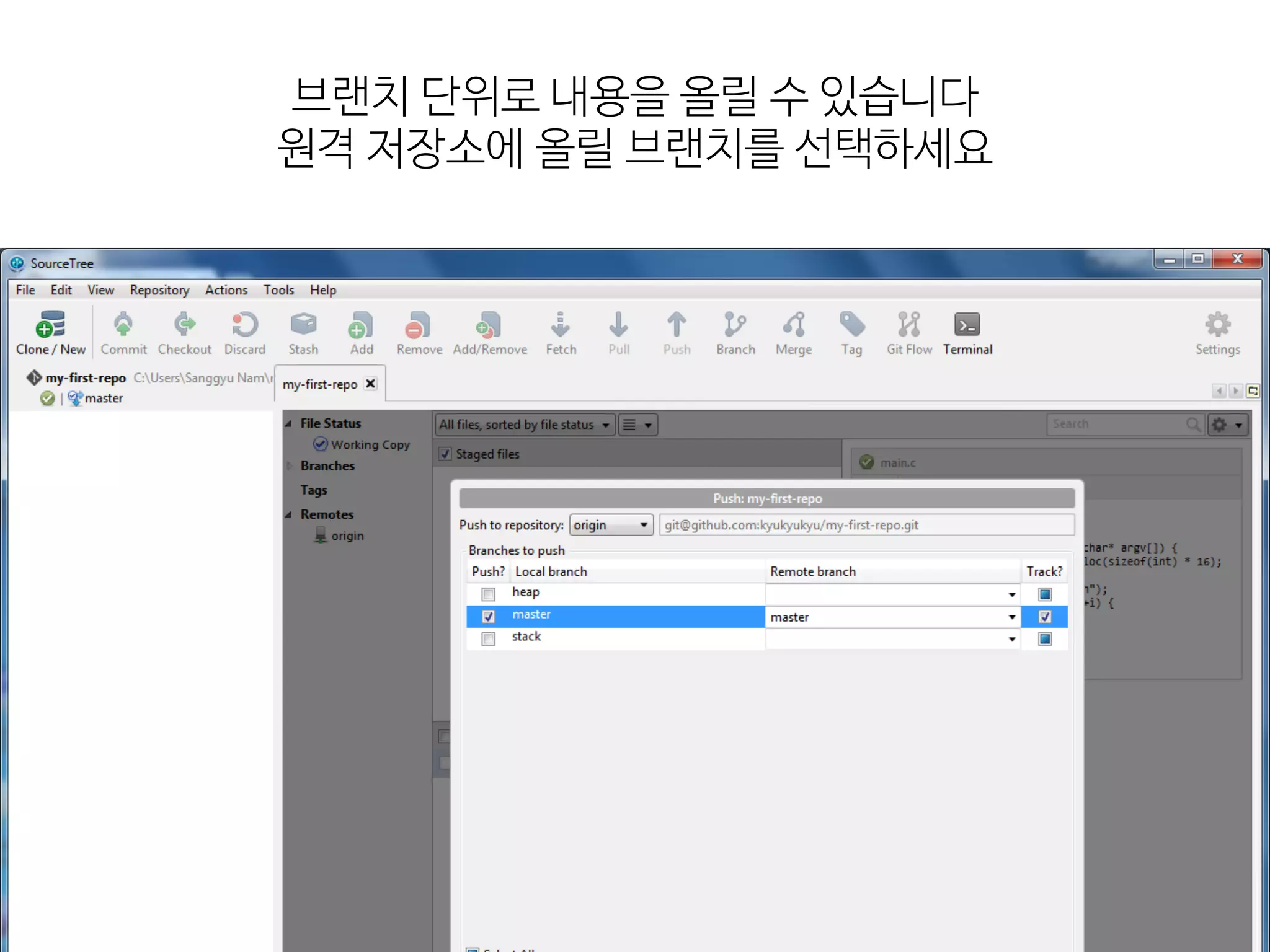Select my-first-repo bookmark entry
Viewport: 1270px width, 952px height.
86,378
